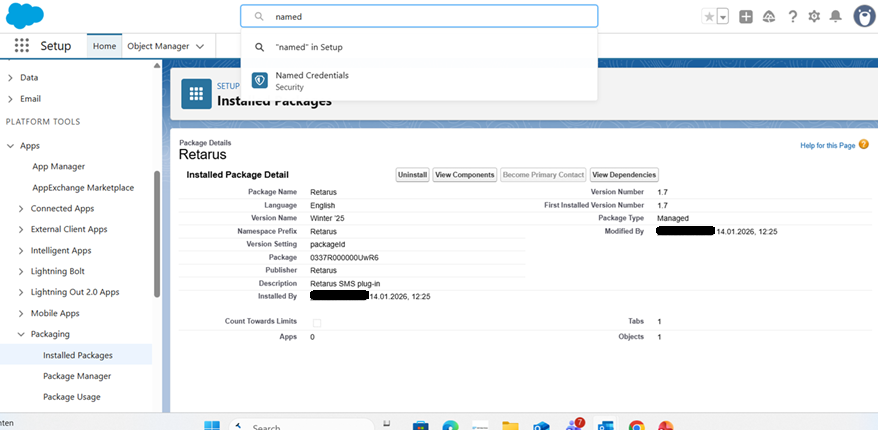The width and height of the screenshot is (879, 430).
Task: Open the Help for this Page link
Action: pyautogui.click(x=827, y=146)
